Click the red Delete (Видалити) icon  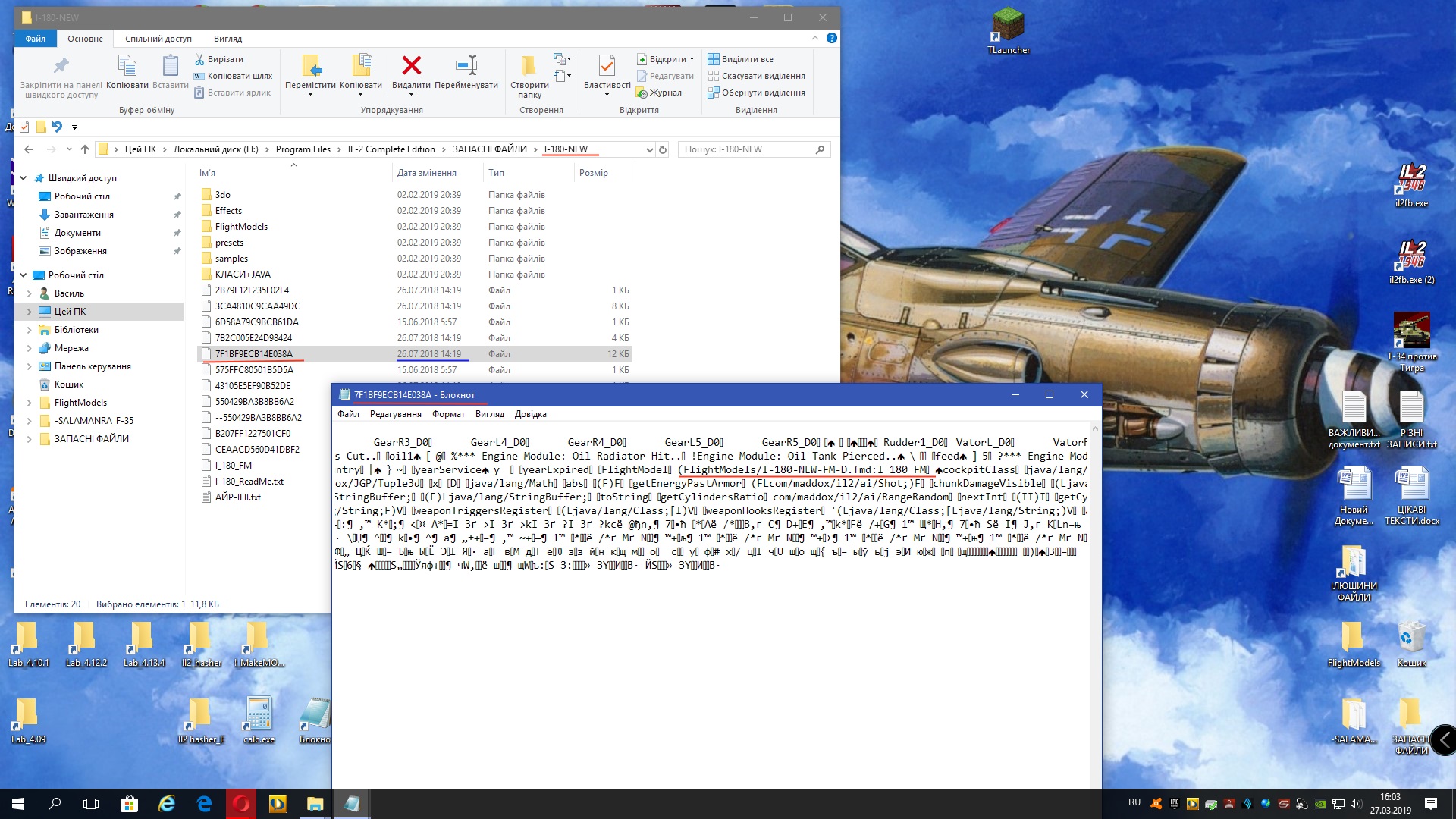point(411,66)
